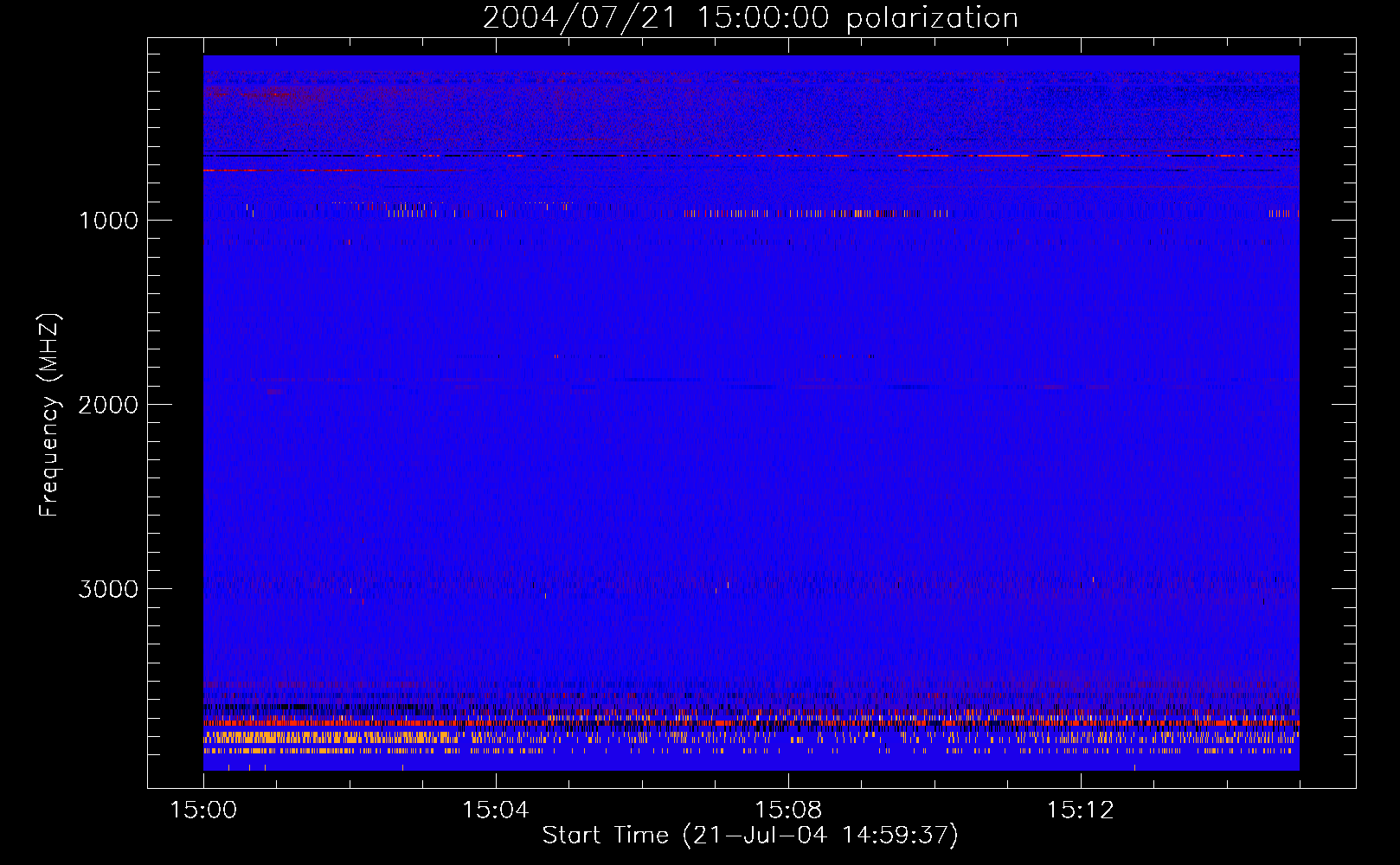The height and width of the screenshot is (865, 1400).
Task: Click the '15:12' time tick label
Action: pyautogui.click(x=1080, y=810)
